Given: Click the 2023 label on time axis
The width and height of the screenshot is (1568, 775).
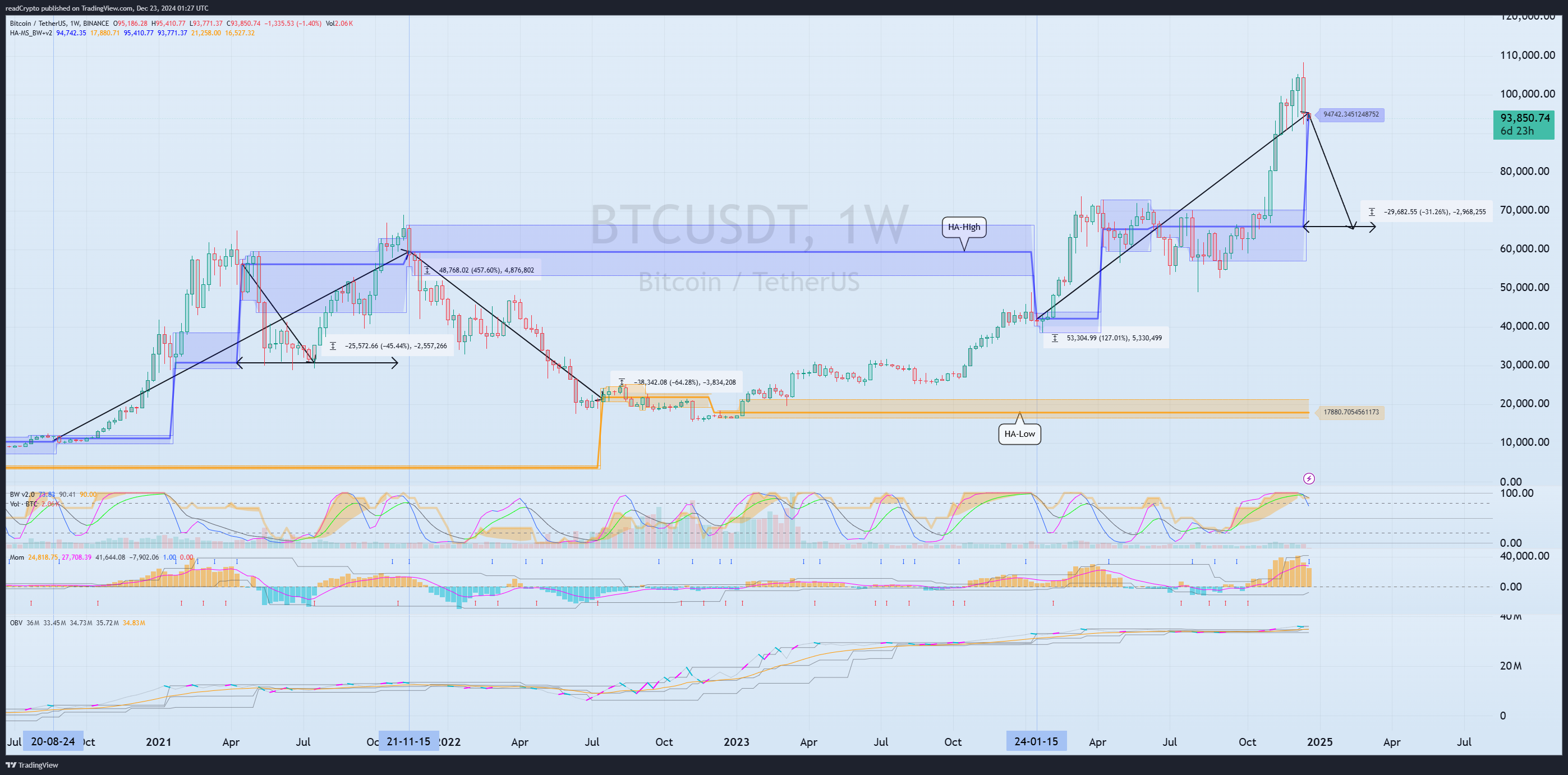Looking at the screenshot, I should [x=737, y=742].
